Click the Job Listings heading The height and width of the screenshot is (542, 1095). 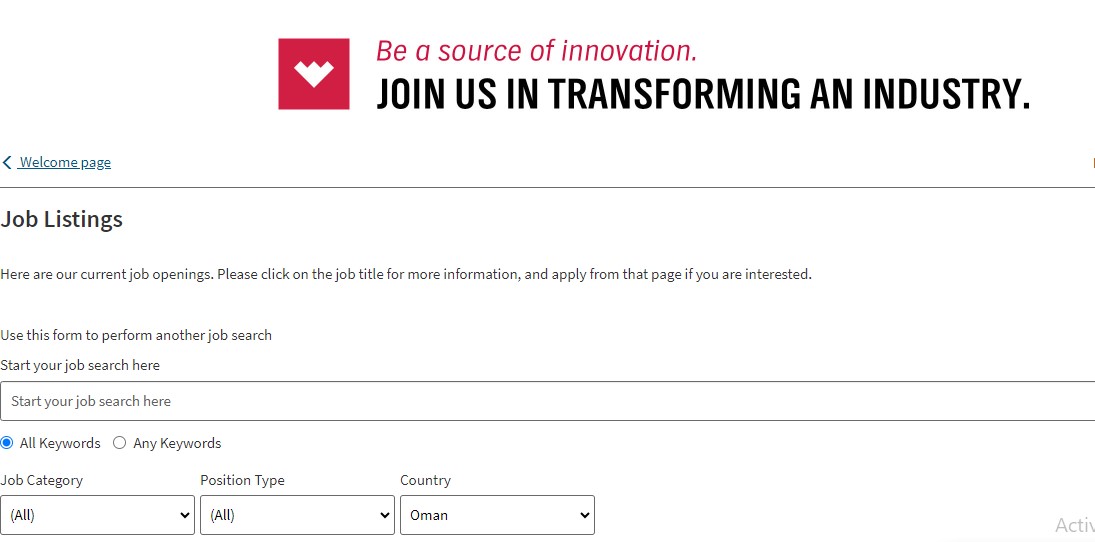click(x=61, y=219)
